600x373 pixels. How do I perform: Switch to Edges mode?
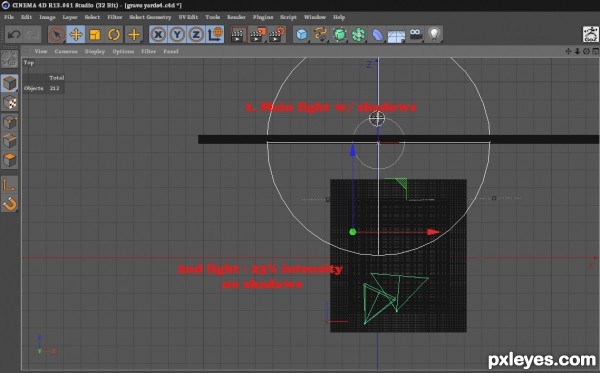tap(10, 141)
